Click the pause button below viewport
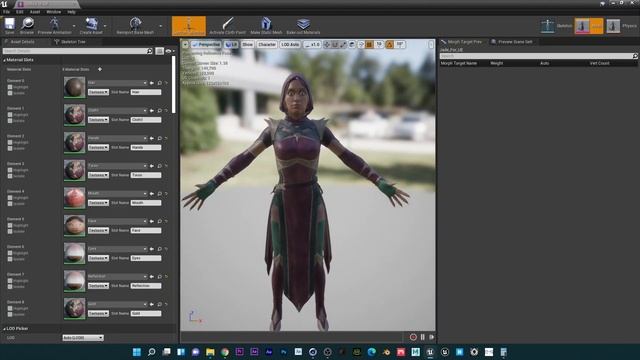The height and width of the screenshot is (360, 640). [422, 337]
